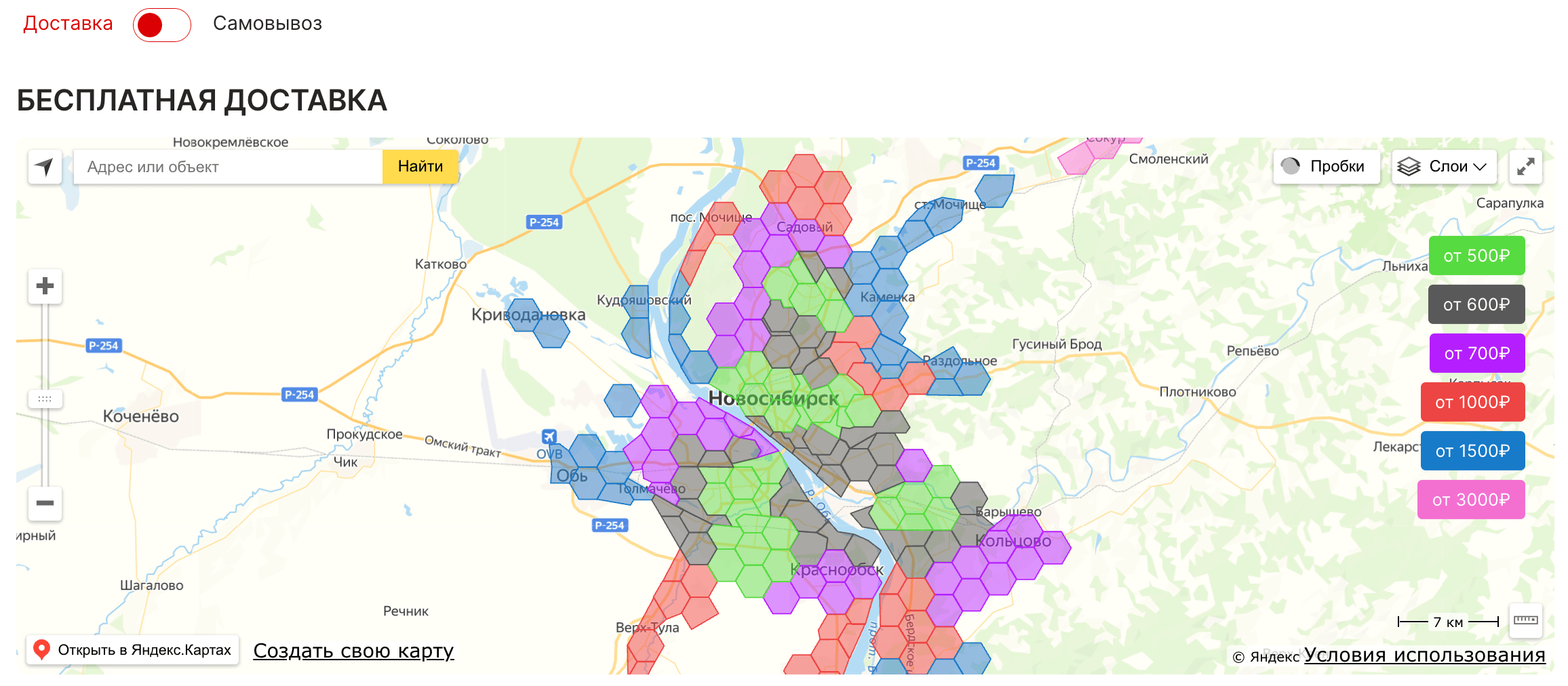The height and width of the screenshot is (686, 1568).
Task: Select the Самовывоз option
Action: pyautogui.click(x=267, y=24)
